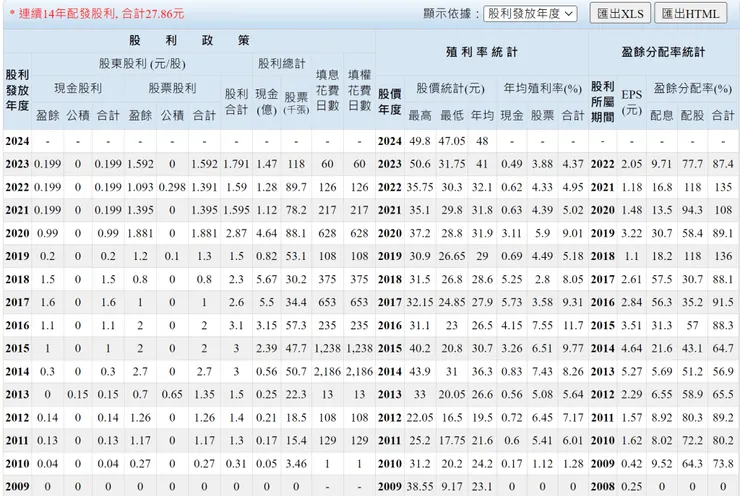Image resolution: width=740 pixels, height=496 pixels.
Task: Click the 股利所屬期間 column header
Action: coord(602,101)
